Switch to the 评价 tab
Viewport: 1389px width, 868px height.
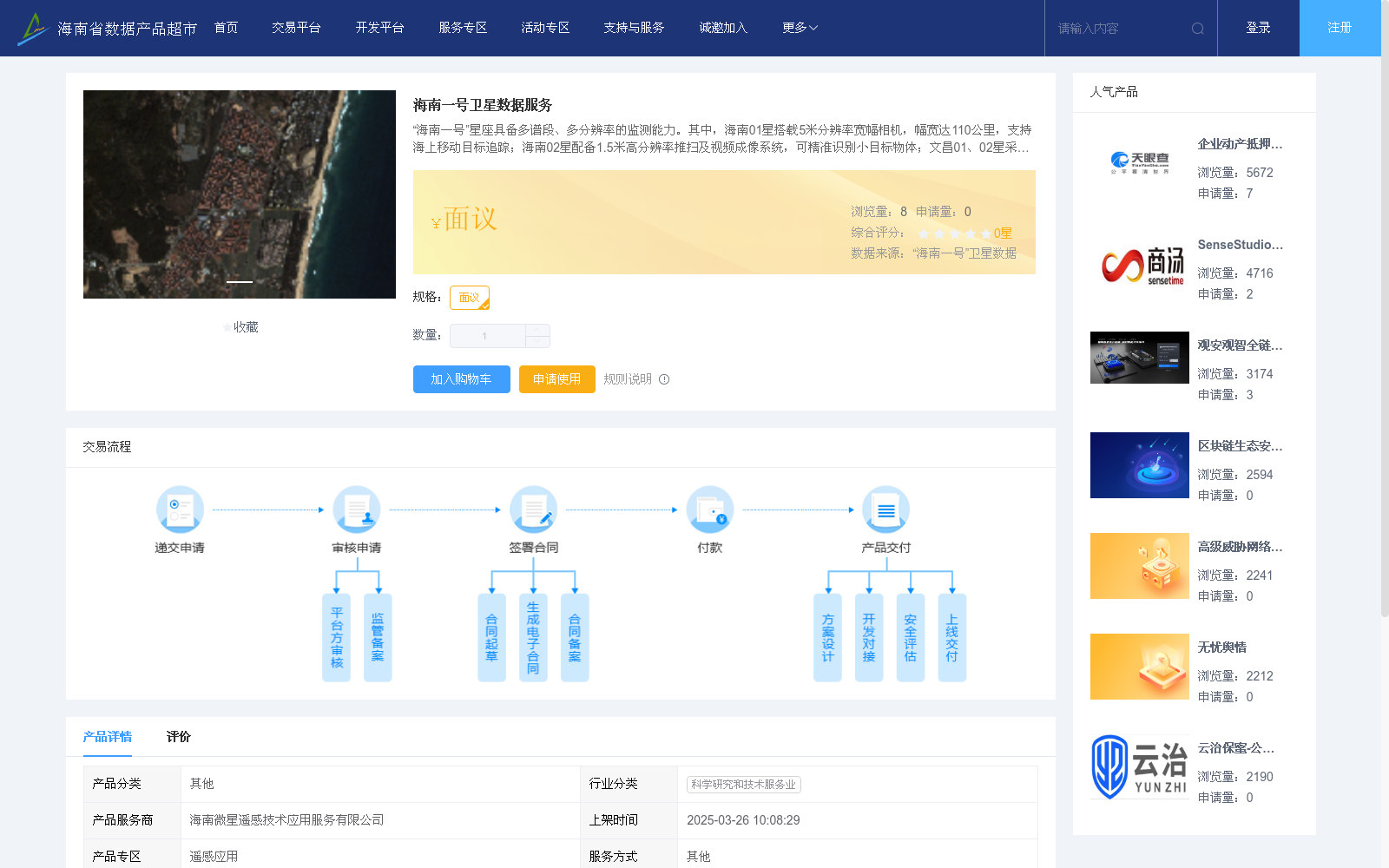[x=179, y=737]
